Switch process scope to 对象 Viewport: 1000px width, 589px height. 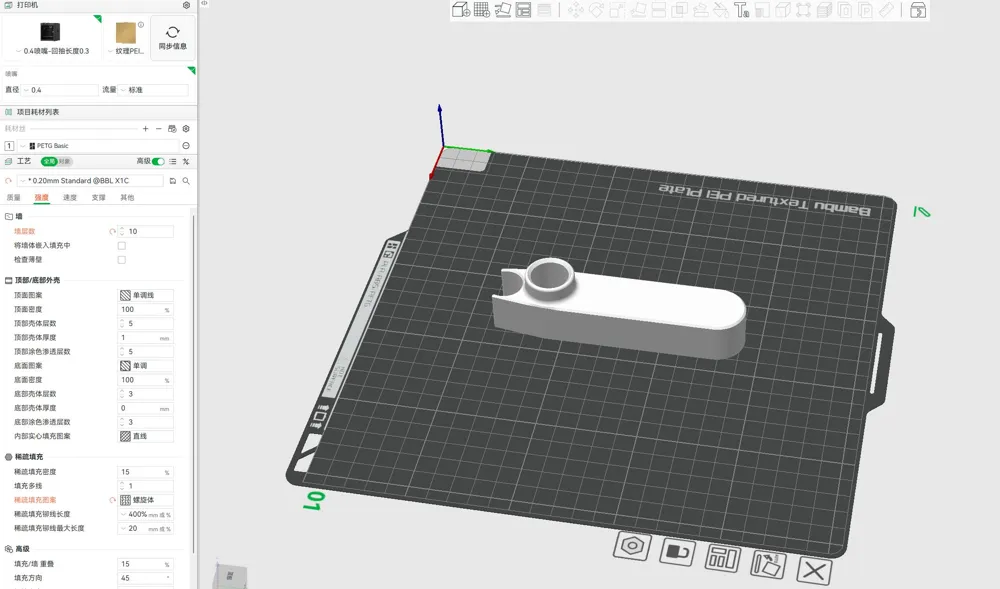(x=64, y=161)
